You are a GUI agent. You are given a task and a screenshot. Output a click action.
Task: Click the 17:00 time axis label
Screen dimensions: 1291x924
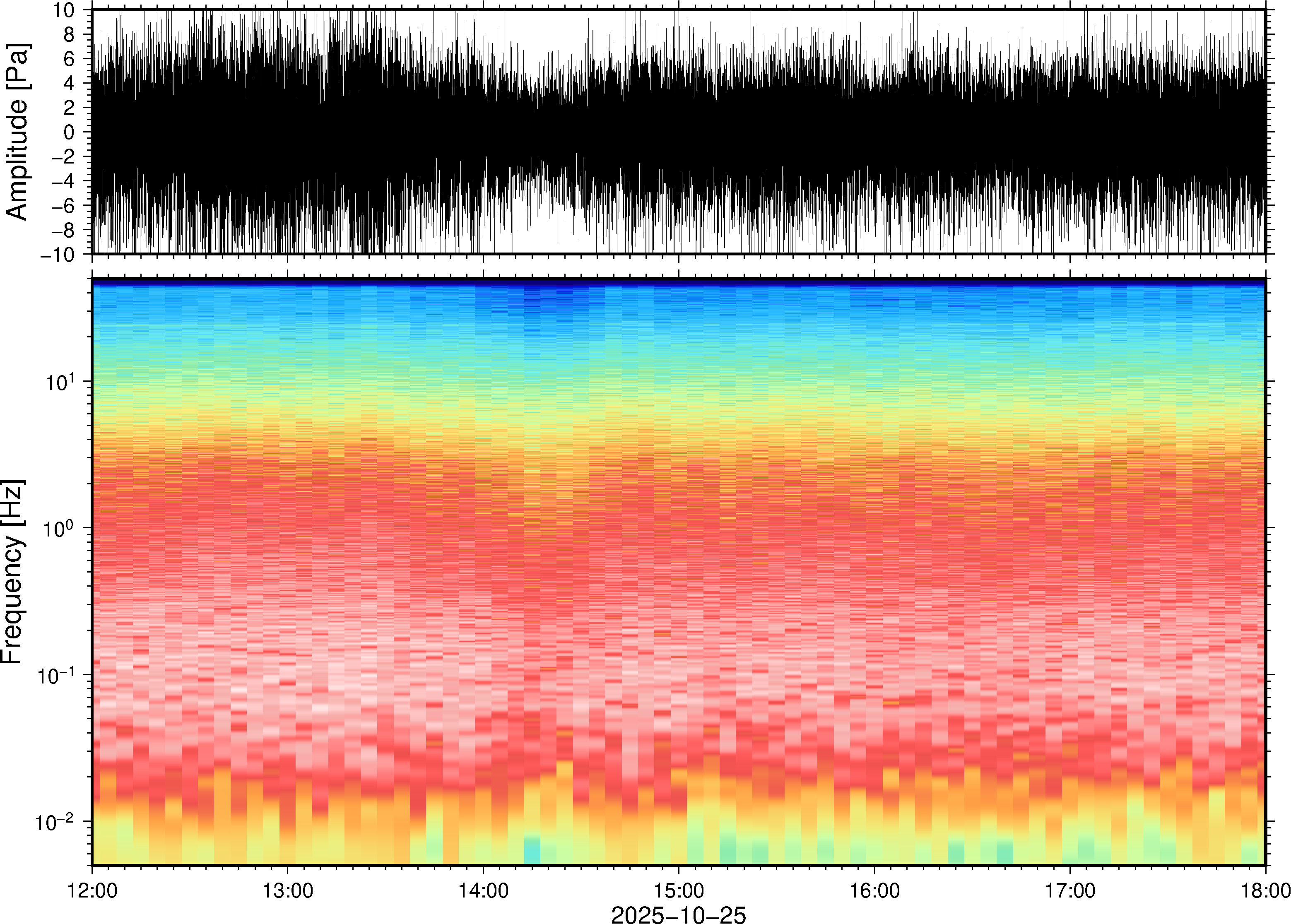coord(1069,890)
